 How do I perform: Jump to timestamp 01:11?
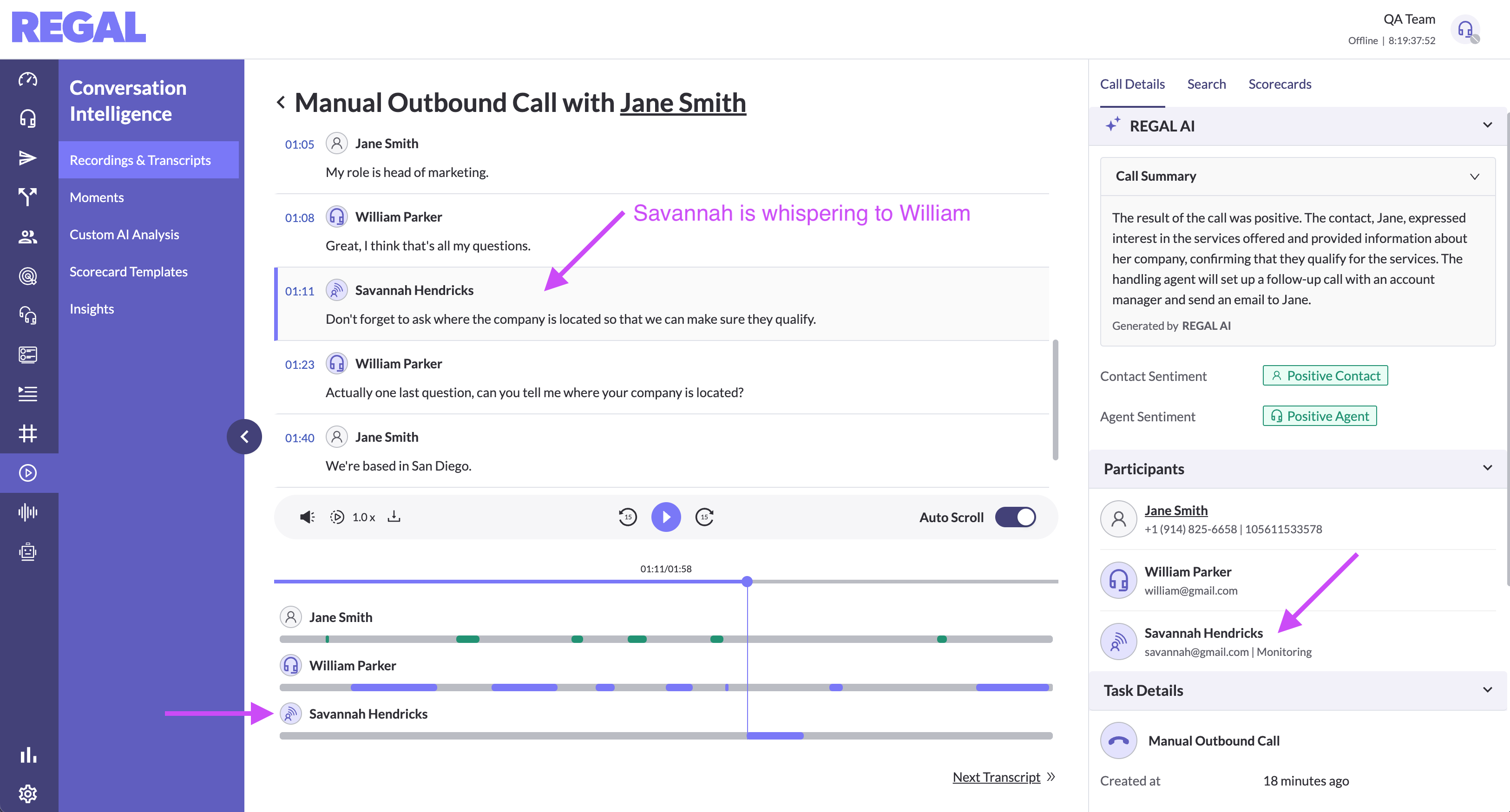point(300,291)
